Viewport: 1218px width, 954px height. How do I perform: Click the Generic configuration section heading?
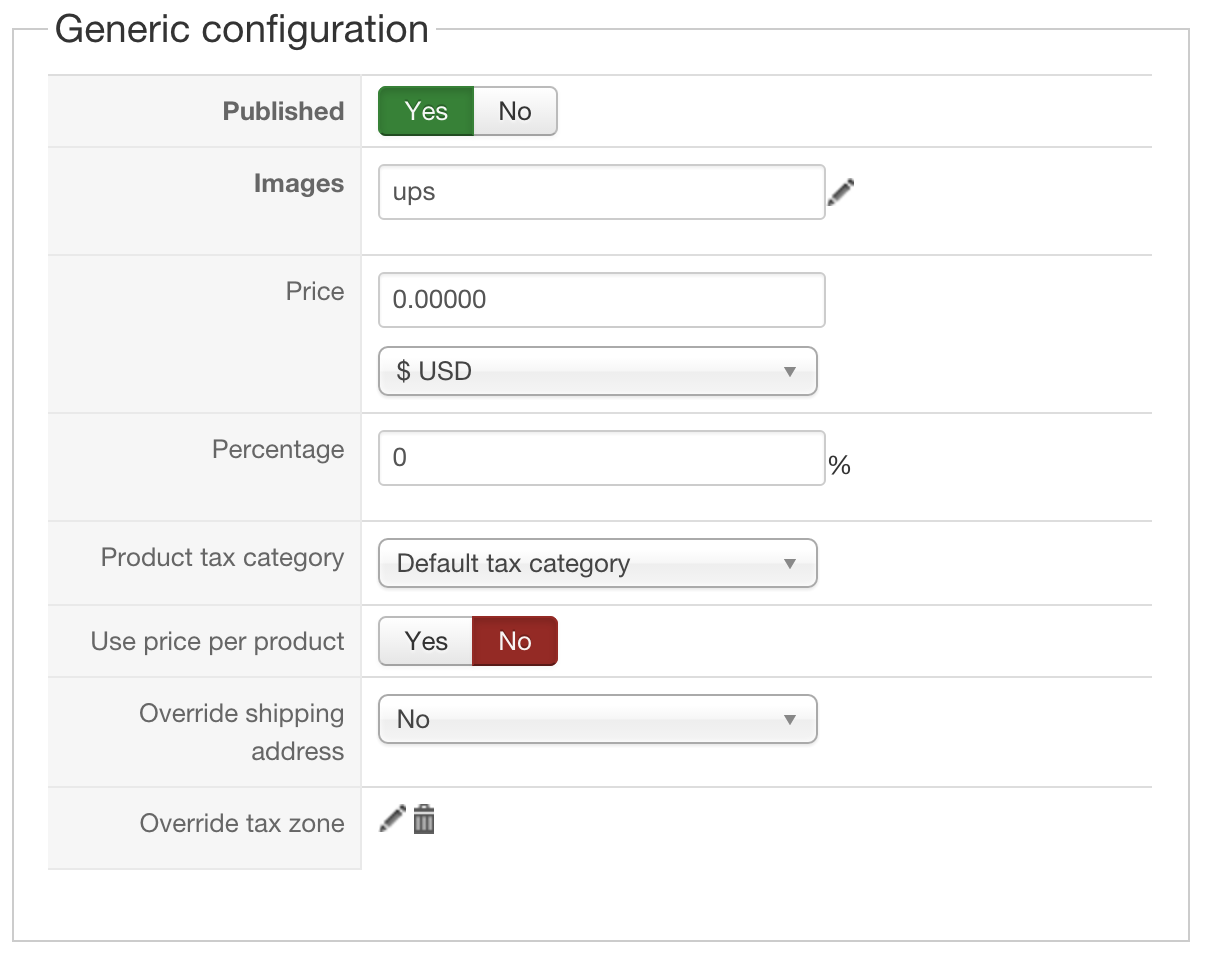tap(241, 29)
